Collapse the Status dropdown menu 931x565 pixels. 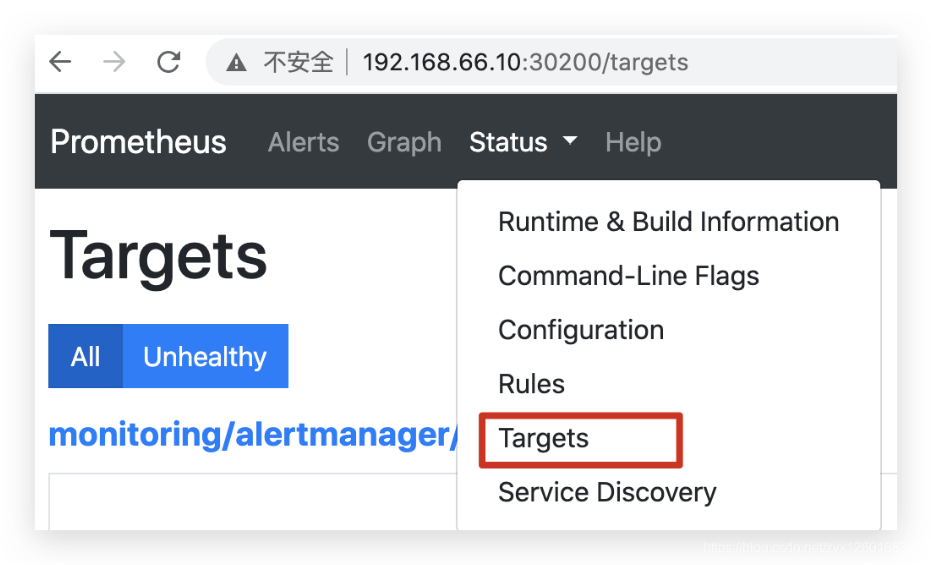click(x=523, y=142)
